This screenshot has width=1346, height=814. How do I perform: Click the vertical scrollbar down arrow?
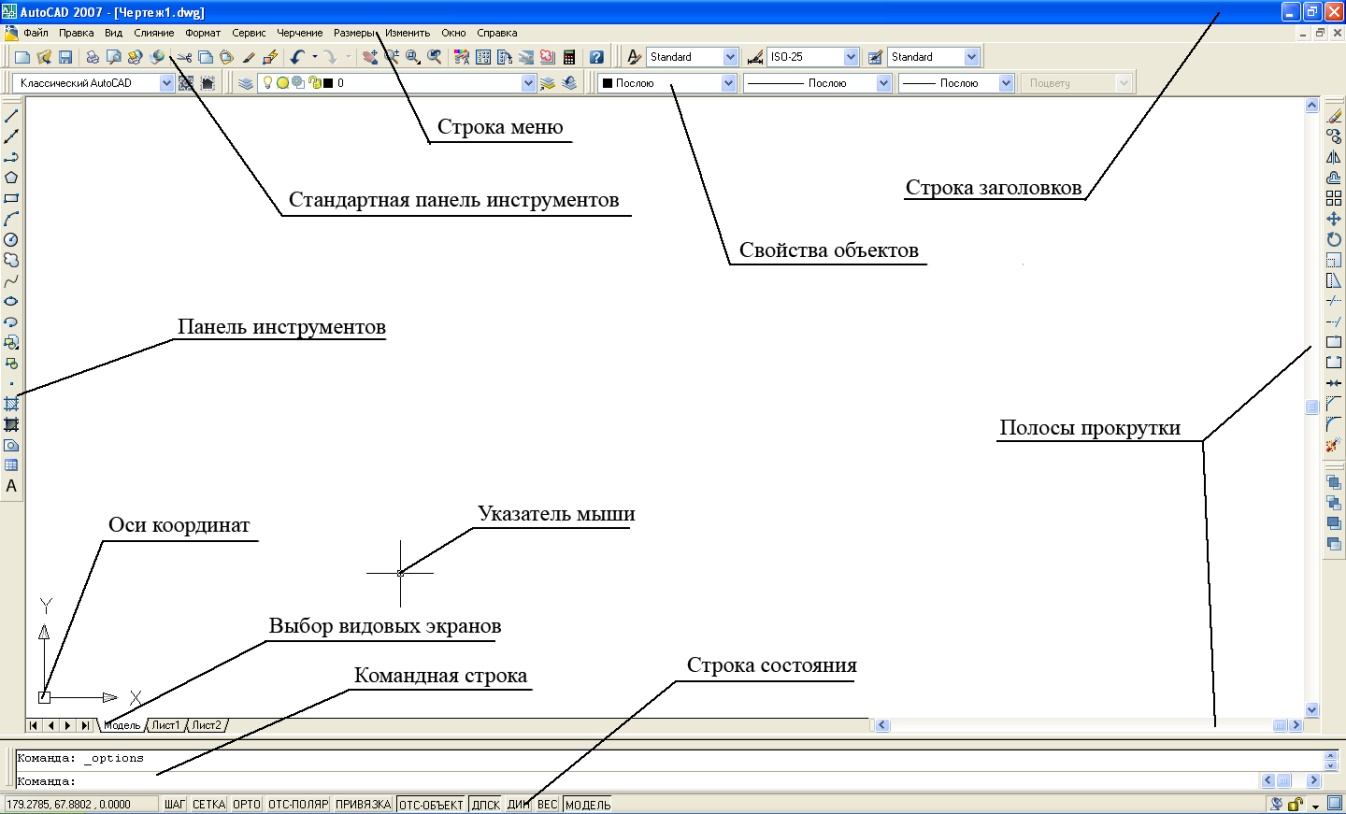tap(1312, 709)
